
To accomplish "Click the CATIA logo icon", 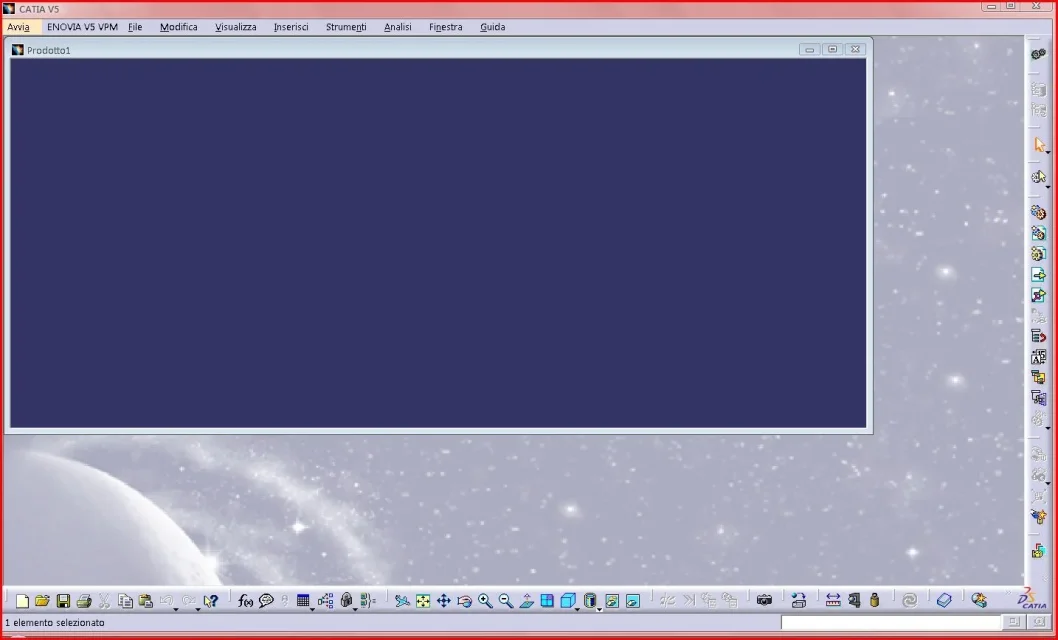I will pyautogui.click(x=1032, y=599).
